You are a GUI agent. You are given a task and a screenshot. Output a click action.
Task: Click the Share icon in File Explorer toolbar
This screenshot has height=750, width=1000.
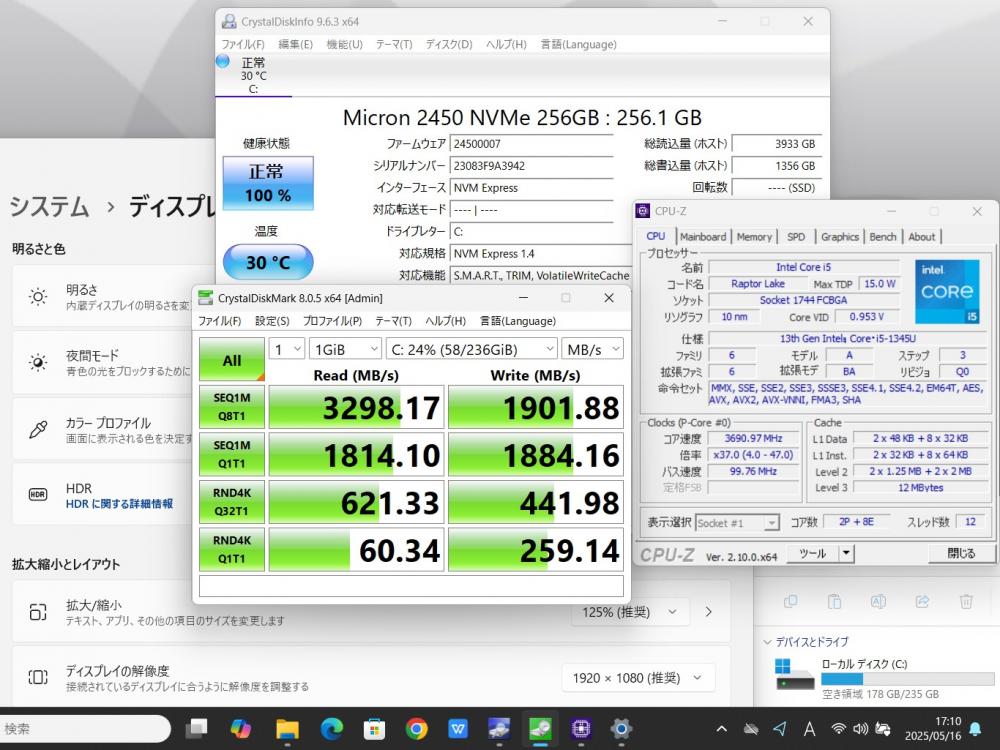coord(922,601)
